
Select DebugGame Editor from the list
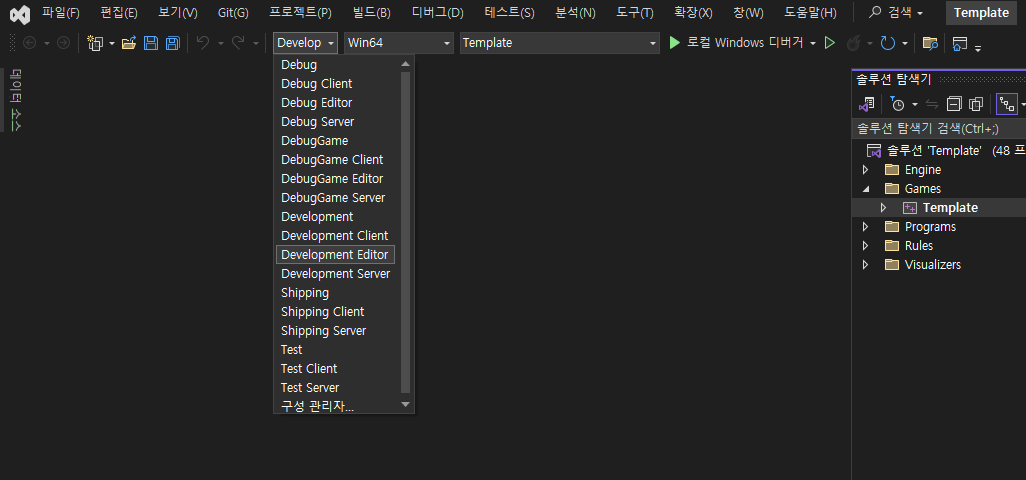click(332, 179)
